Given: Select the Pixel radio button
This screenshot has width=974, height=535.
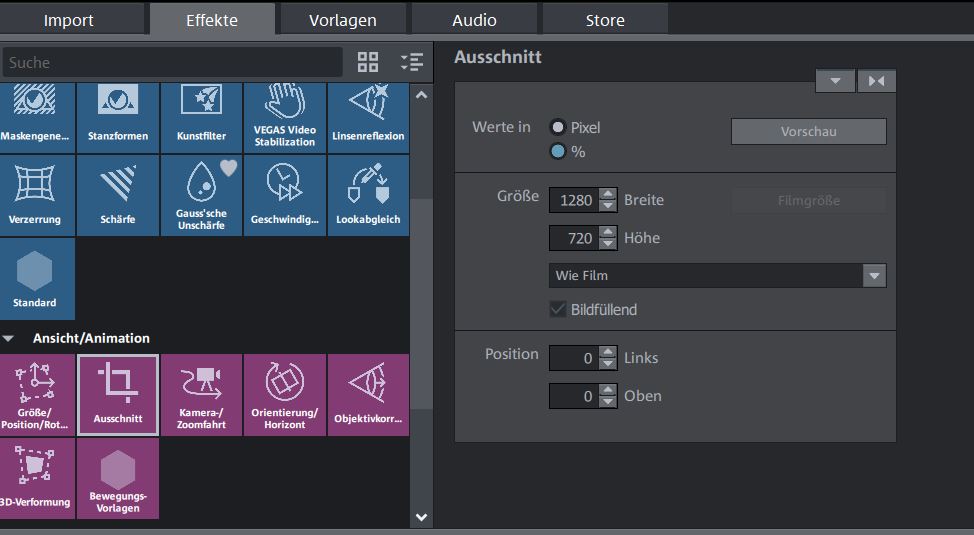Looking at the screenshot, I should click(x=558, y=127).
